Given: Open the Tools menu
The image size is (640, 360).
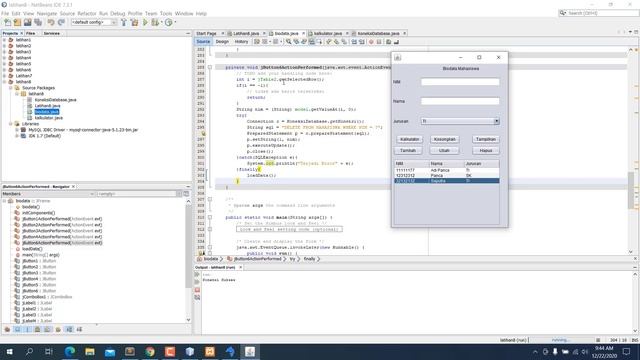Looking at the screenshot, I should pos(166,13).
